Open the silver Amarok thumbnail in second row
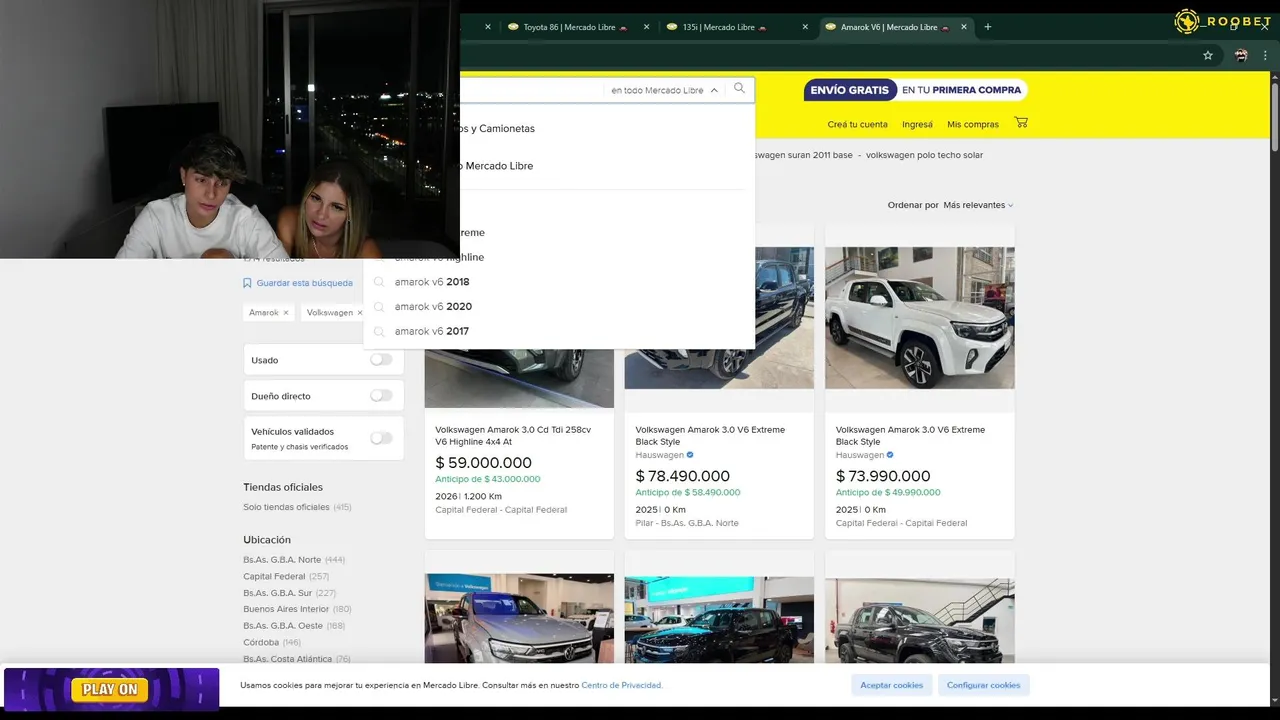 click(519, 618)
